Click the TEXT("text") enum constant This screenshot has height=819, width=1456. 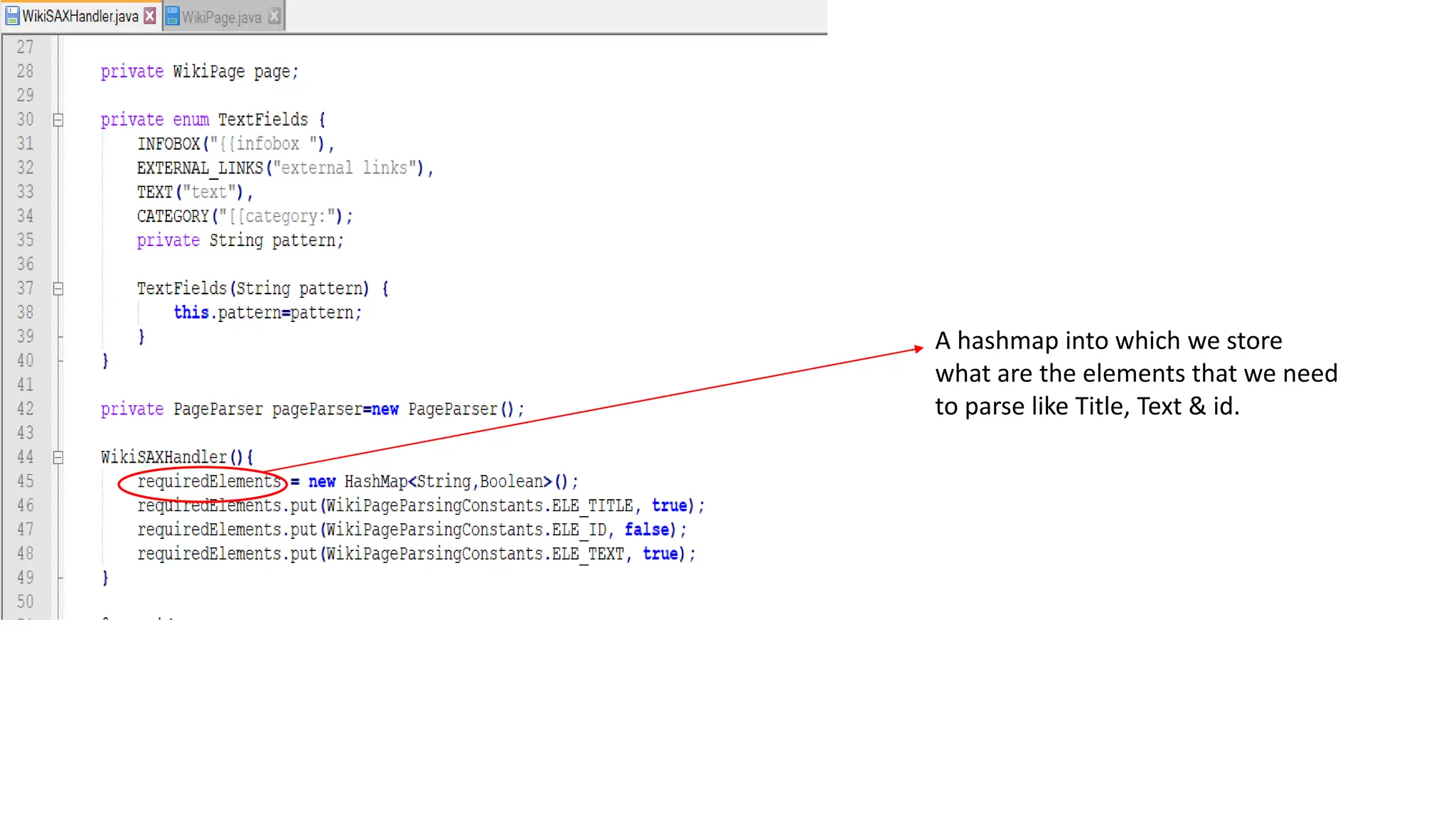(x=195, y=192)
